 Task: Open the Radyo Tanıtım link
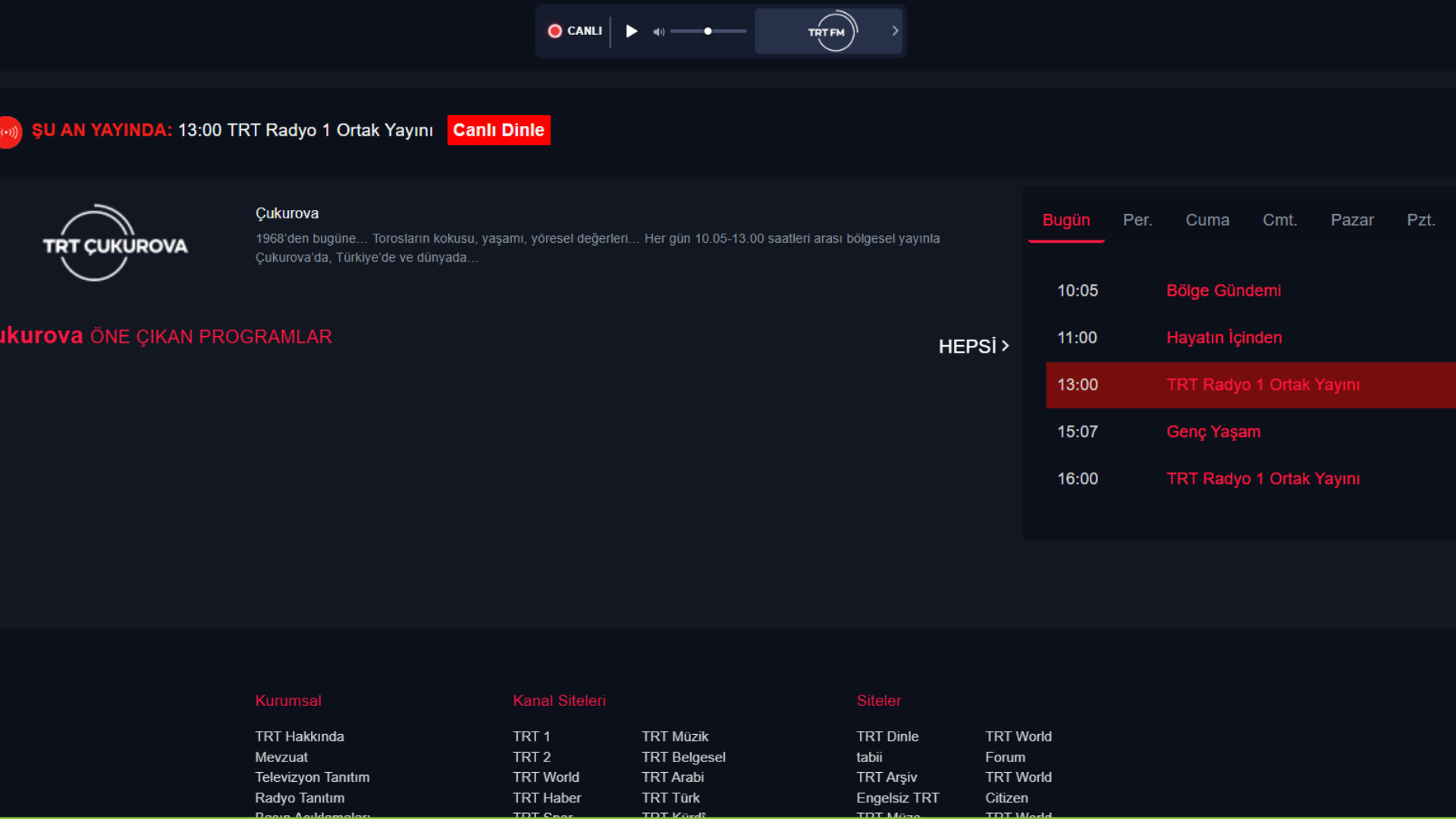pyautogui.click(x=300, y=798)
